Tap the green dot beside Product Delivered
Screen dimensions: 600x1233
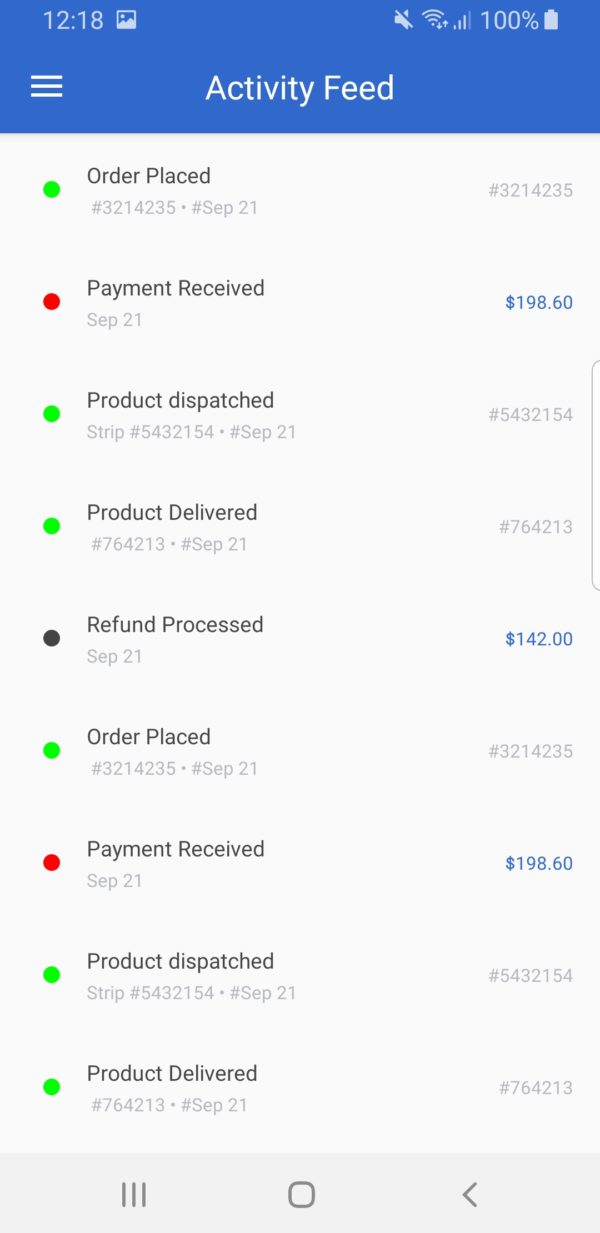[x=52, y=525]
